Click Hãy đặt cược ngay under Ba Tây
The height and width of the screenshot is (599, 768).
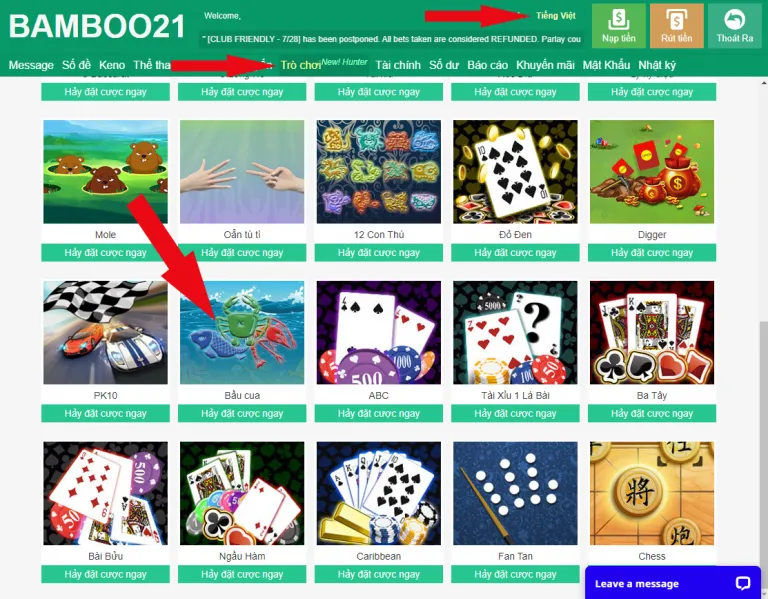652,413
